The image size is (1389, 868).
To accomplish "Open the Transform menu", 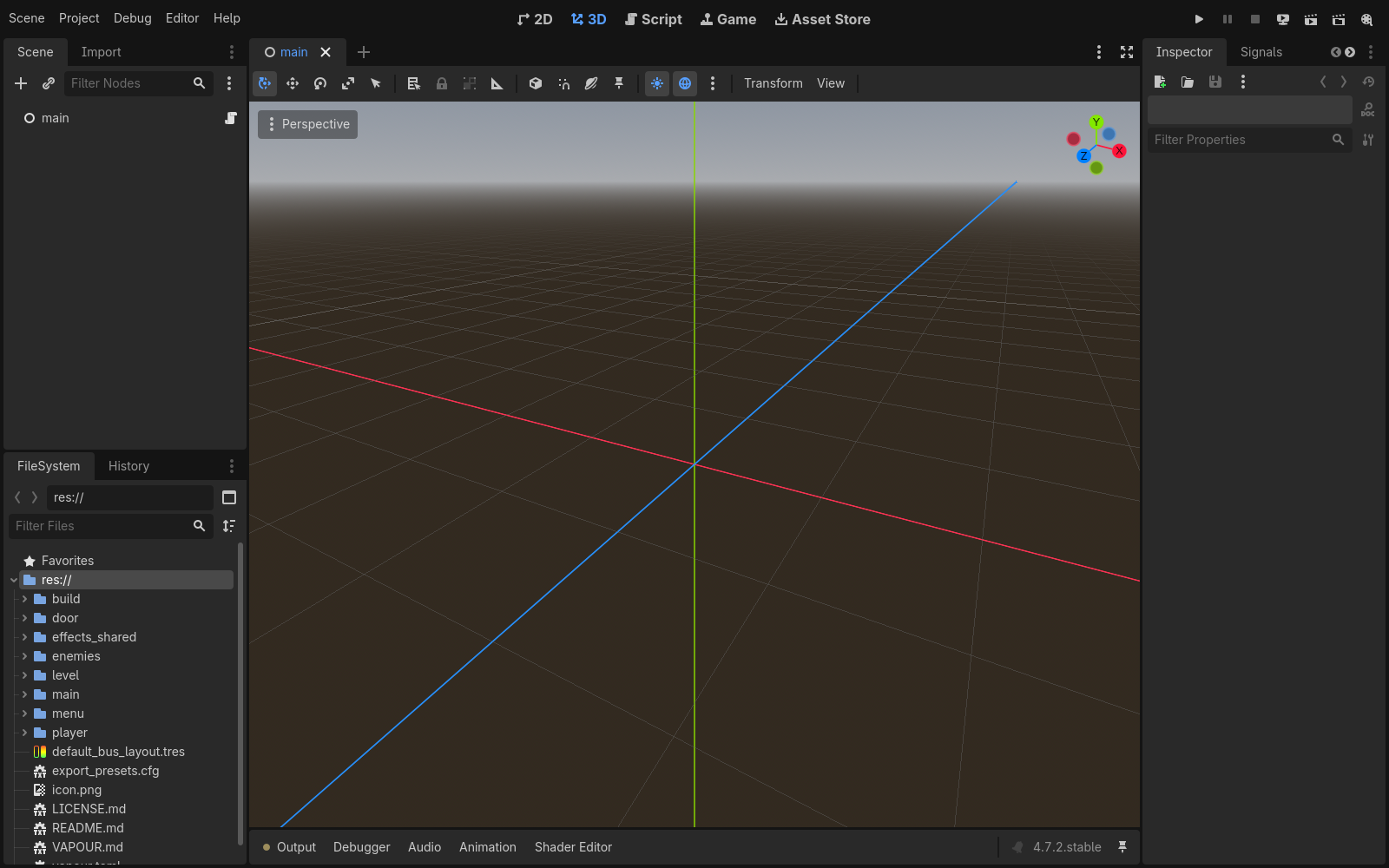I will [773, 83].
